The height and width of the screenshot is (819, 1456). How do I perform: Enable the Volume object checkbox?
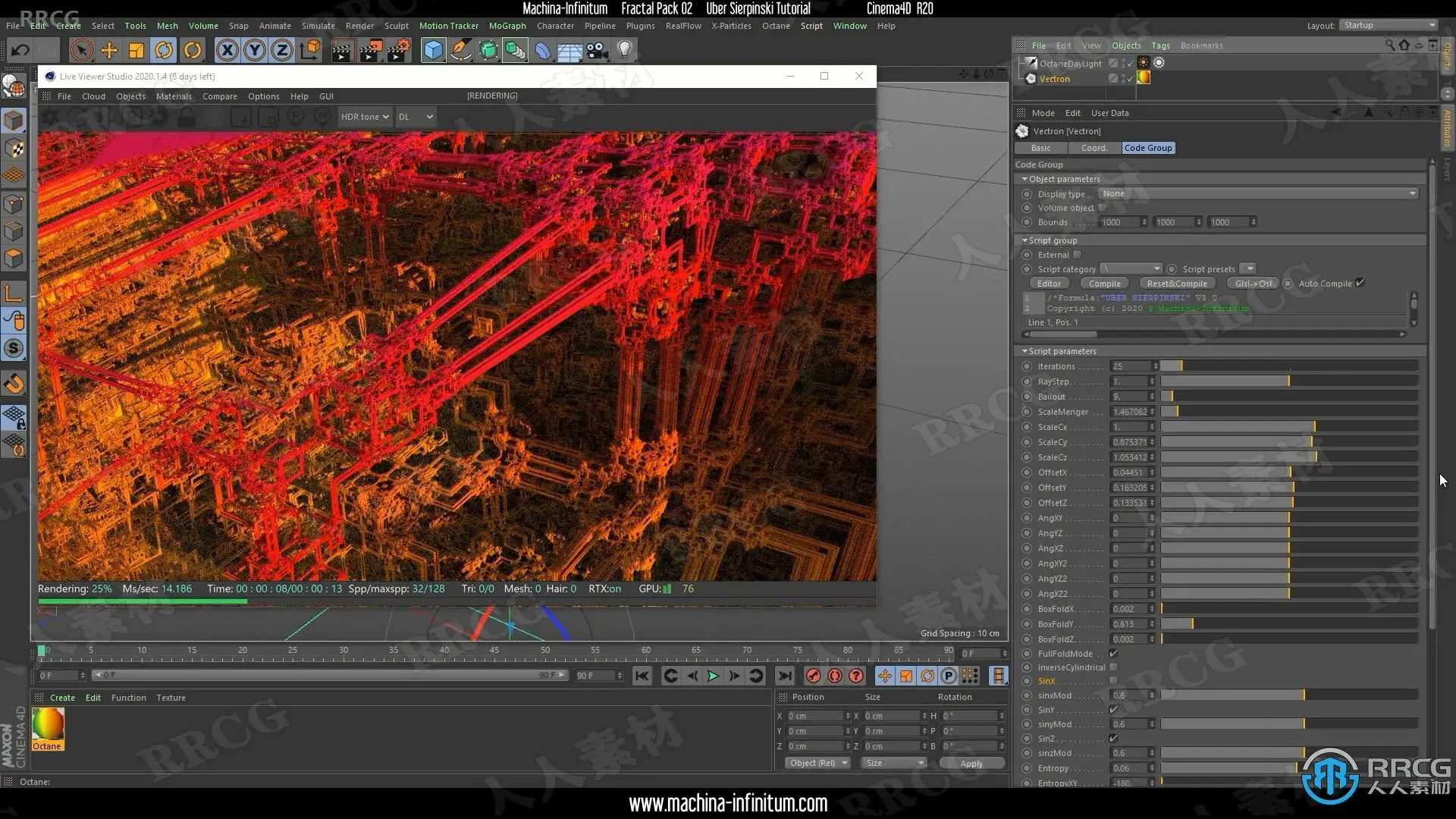coord(1103,208)
